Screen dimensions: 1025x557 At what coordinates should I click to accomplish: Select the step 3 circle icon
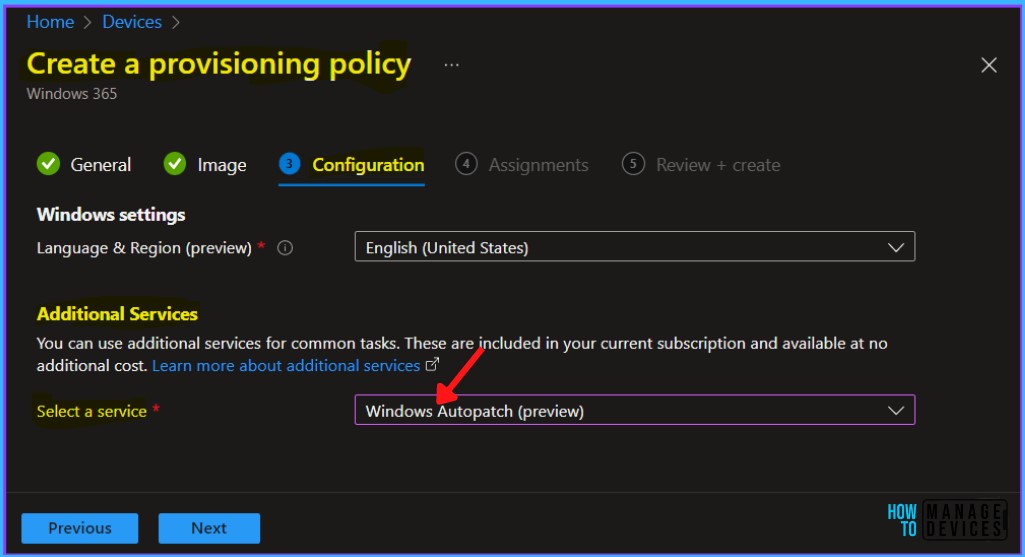290,164
